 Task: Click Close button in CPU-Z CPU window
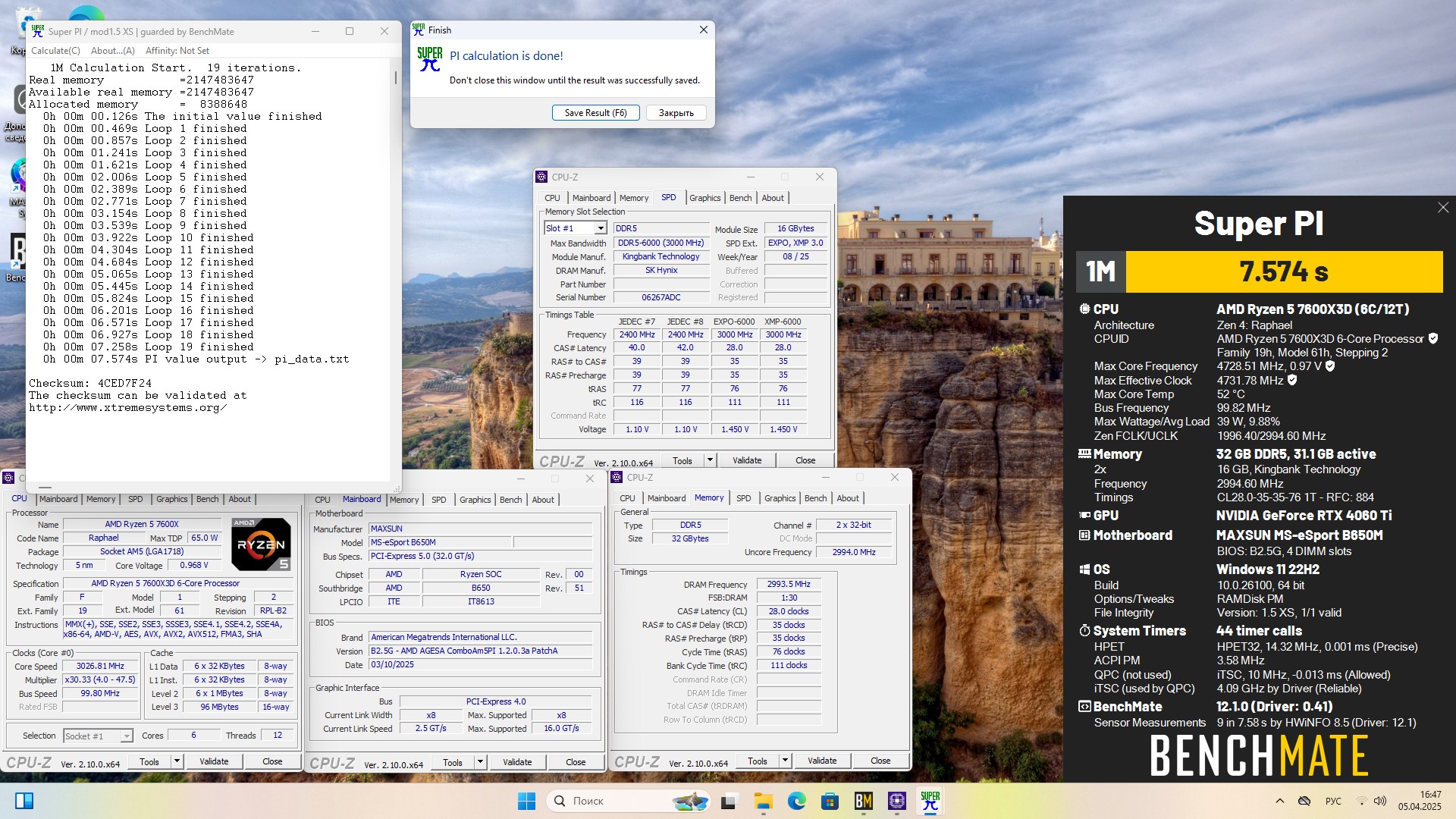click(272, 761)
